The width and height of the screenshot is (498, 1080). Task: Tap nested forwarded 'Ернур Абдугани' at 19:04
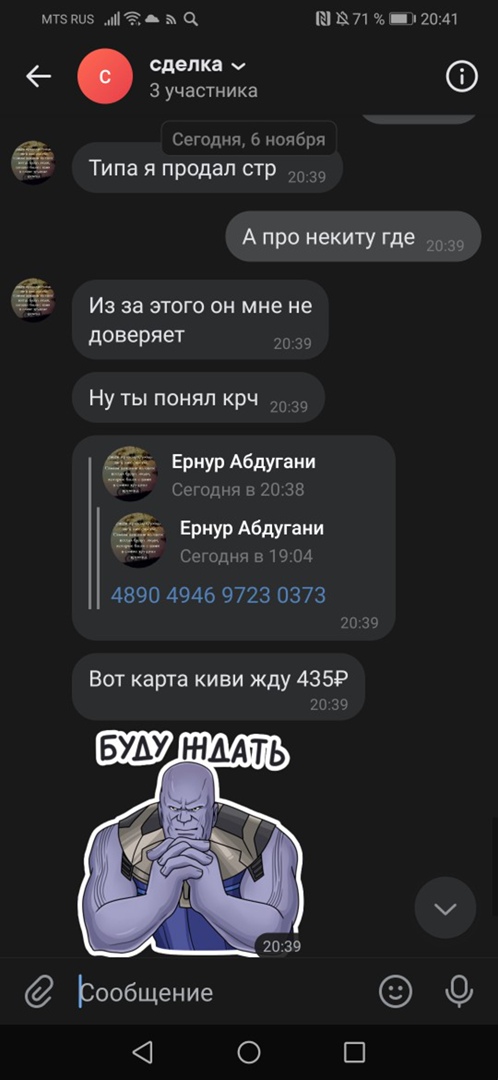(x=252, y=528)
